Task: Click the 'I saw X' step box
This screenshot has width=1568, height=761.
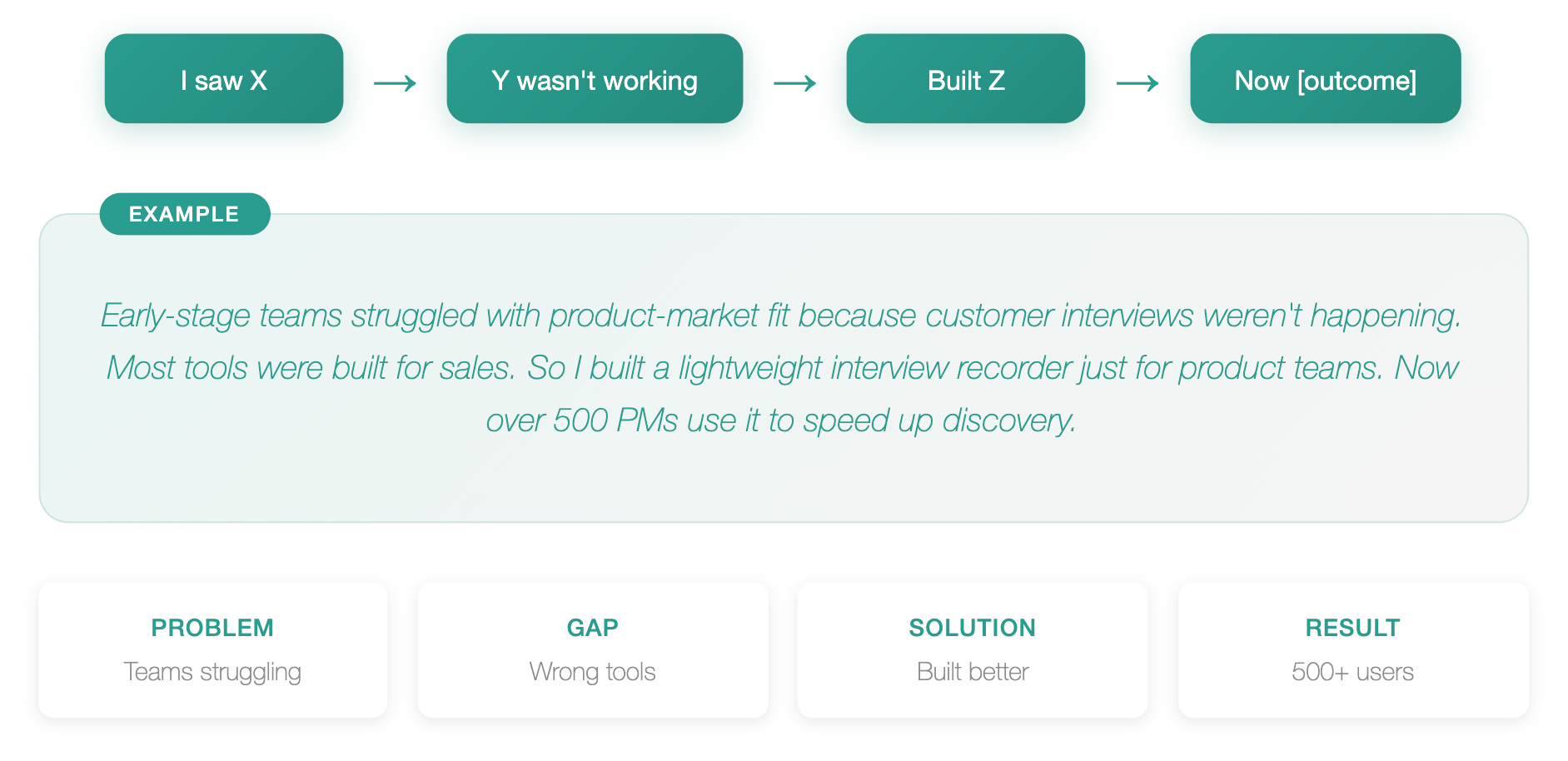Action: point(224,79)
